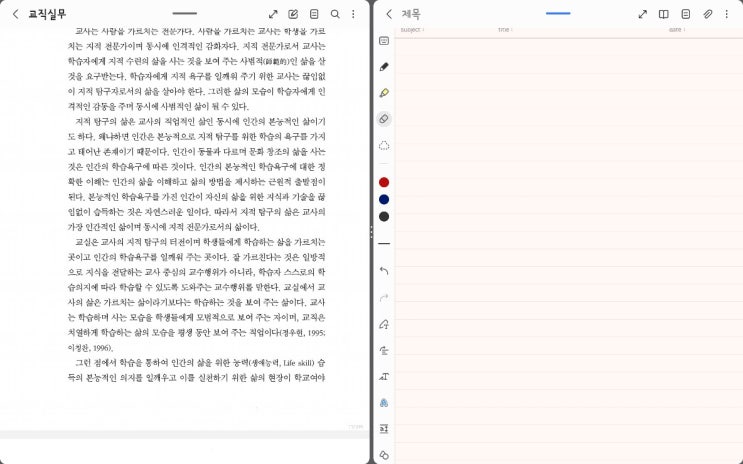
Task: Tap the blue handle of 제목 window
Action: [558, 13]
